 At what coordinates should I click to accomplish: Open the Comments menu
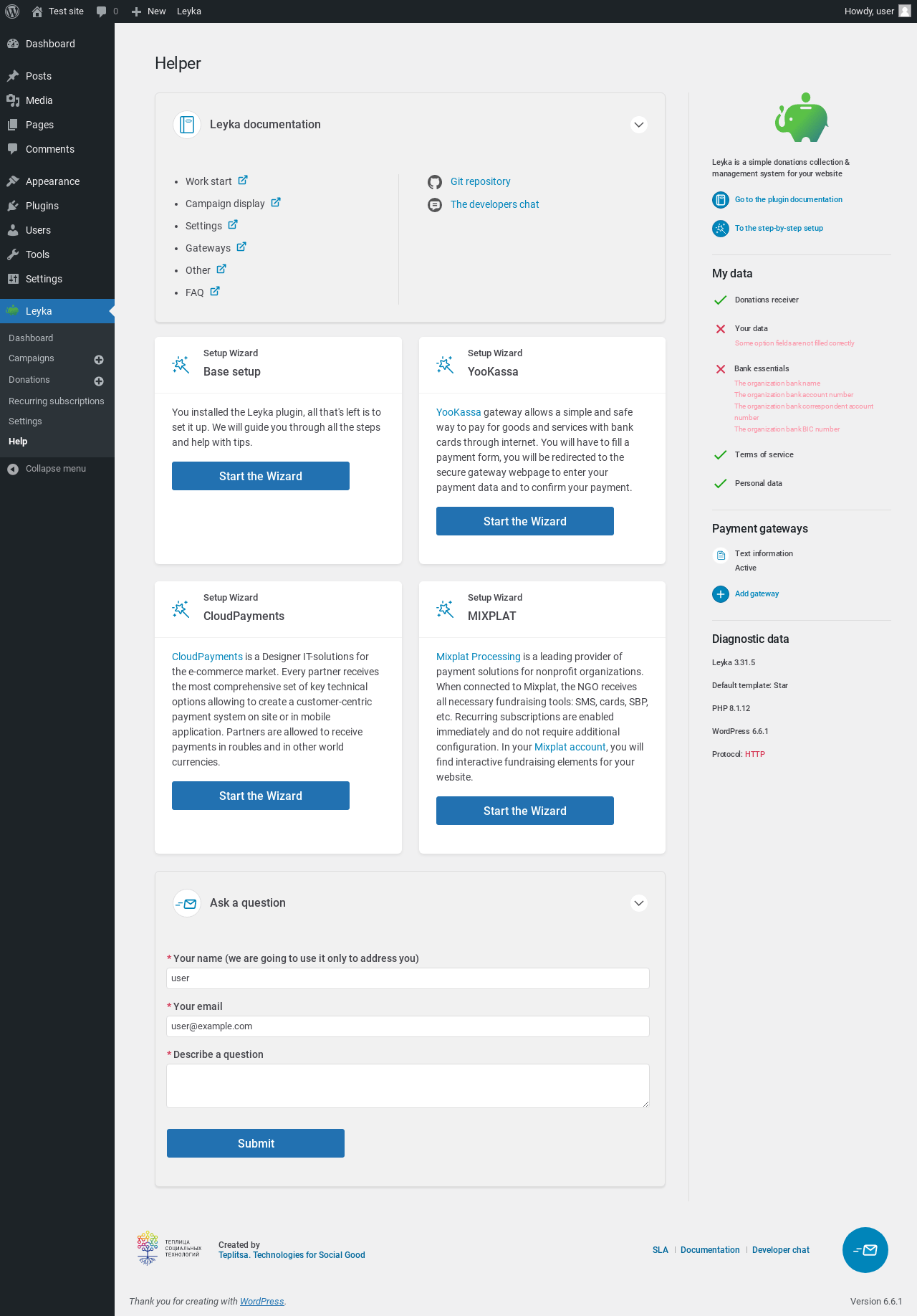57,149
